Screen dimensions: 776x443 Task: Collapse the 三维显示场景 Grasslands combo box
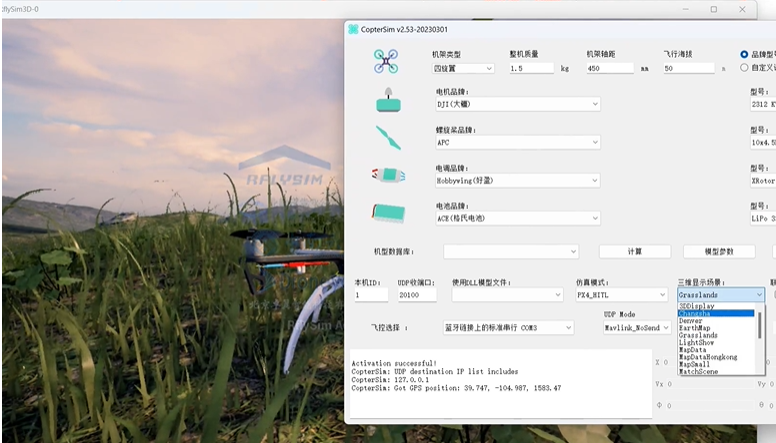[x=721, y=295]
